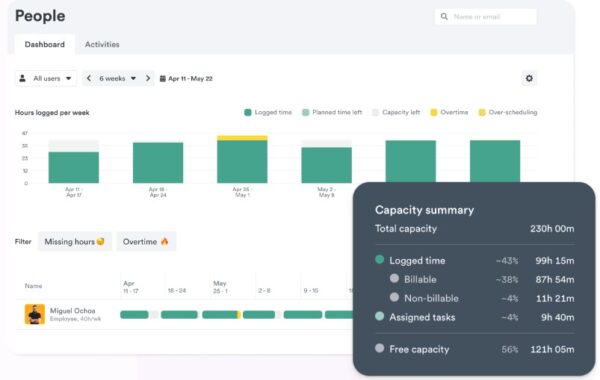
Task: Click the Capacity summary heading
Action: [424, 210]
